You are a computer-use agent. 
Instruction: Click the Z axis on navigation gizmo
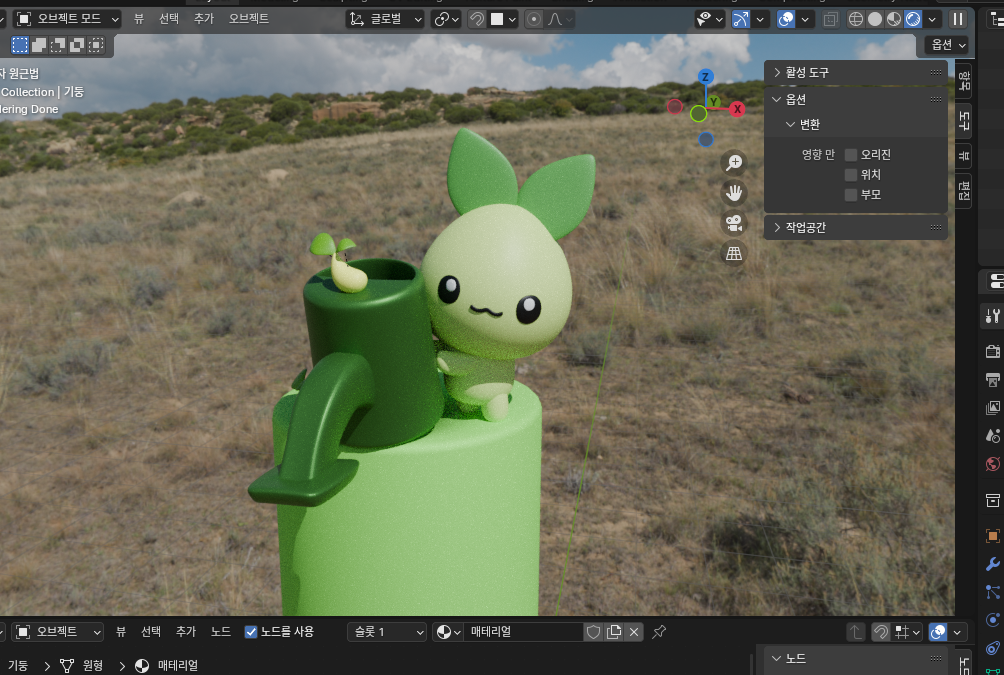[706, 77]
